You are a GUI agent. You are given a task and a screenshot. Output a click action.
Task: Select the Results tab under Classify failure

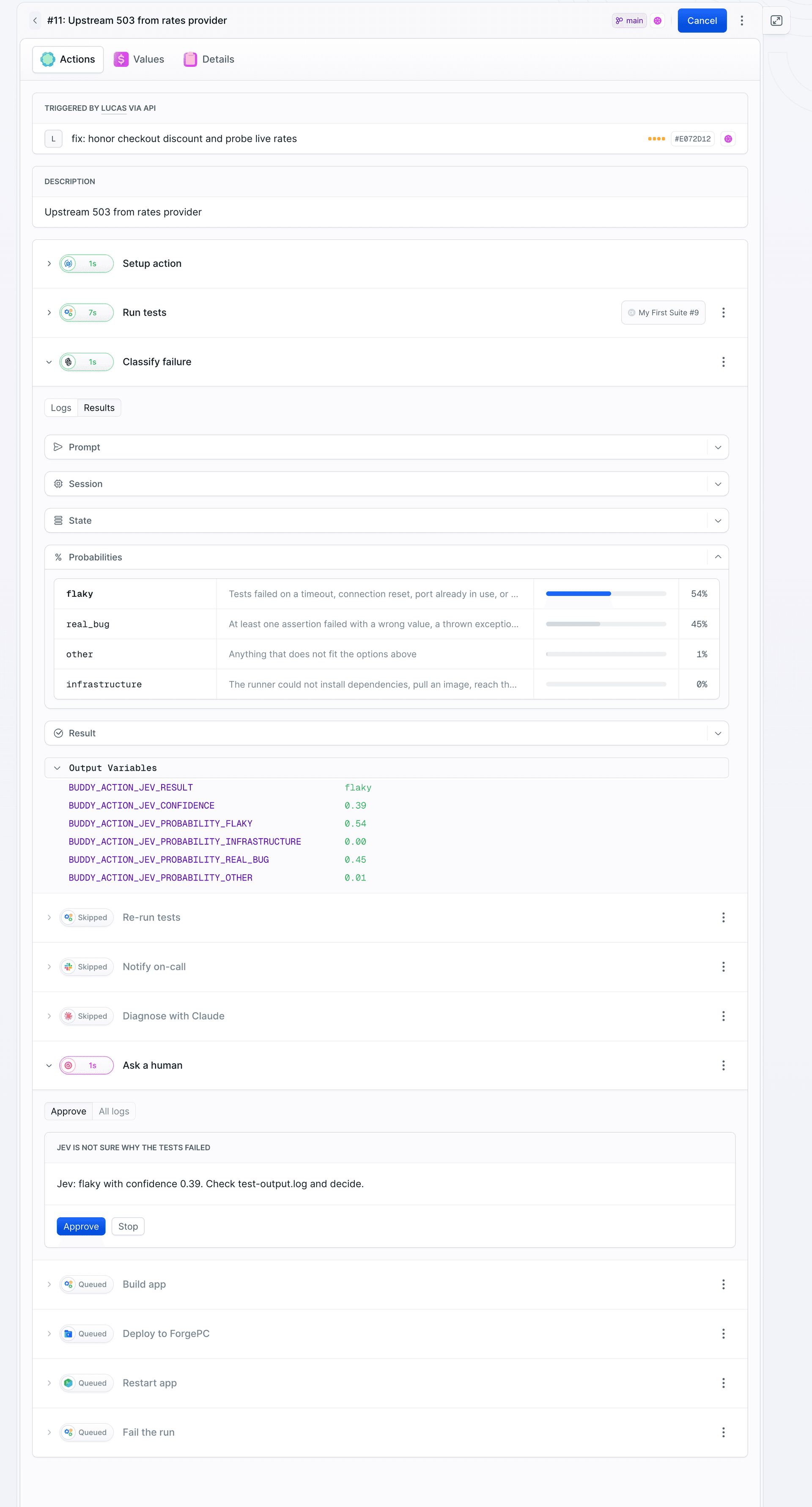click(x=99, y=408)
